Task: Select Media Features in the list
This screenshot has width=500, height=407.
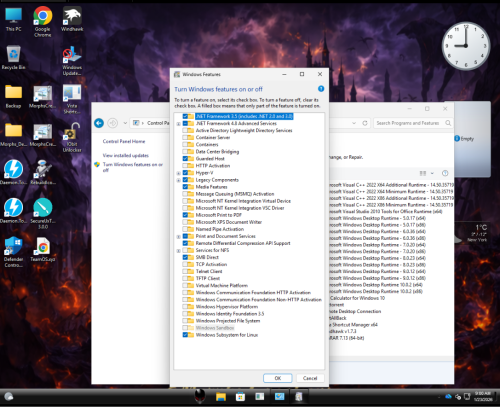Action: (211, 187)
